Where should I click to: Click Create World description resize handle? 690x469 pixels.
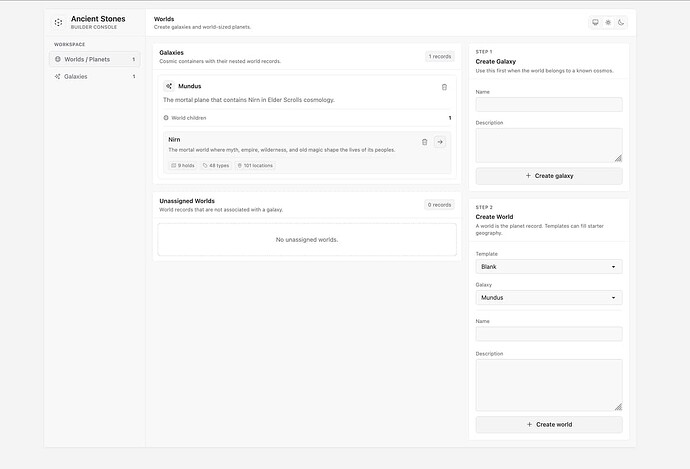click(618, 407)
